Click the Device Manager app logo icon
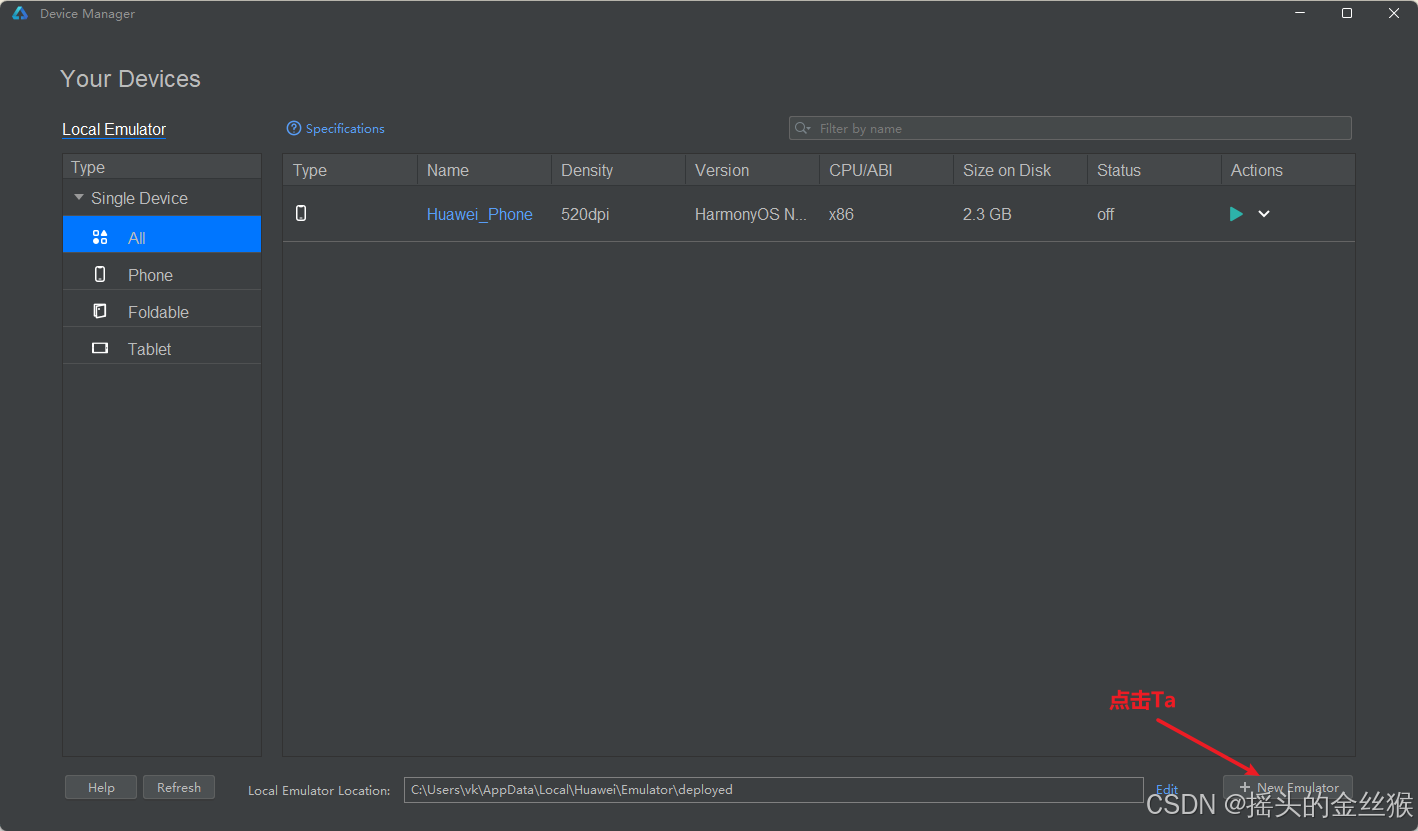Image resolution: width=1418 pixels, height=831 pixels. point(20,13)
